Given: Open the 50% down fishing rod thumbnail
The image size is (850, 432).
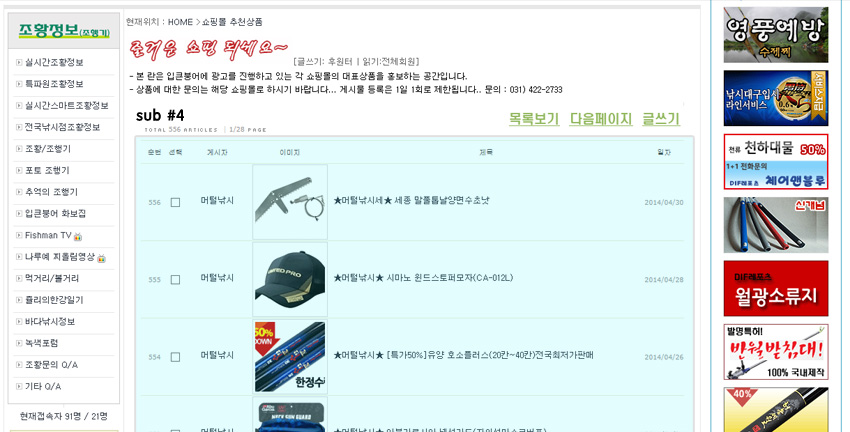Looking at the screenshot, I should coord(290,357).
